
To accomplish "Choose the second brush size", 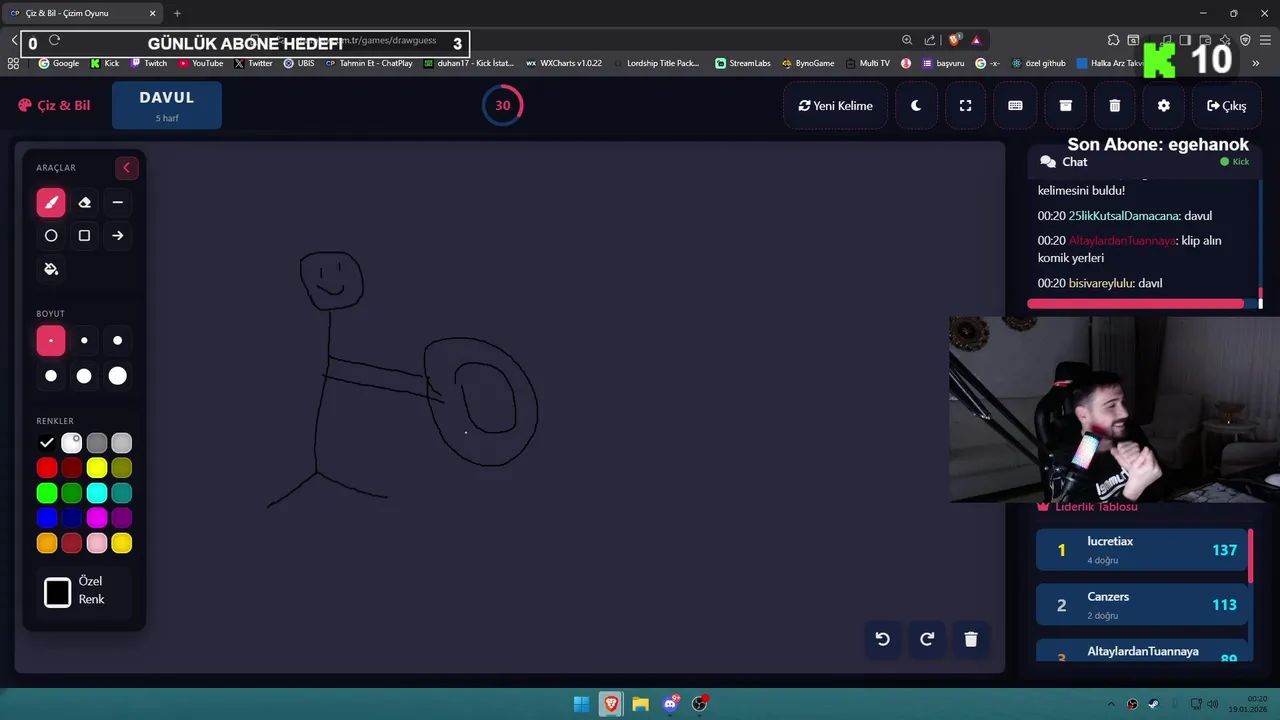I will (84, 341).
